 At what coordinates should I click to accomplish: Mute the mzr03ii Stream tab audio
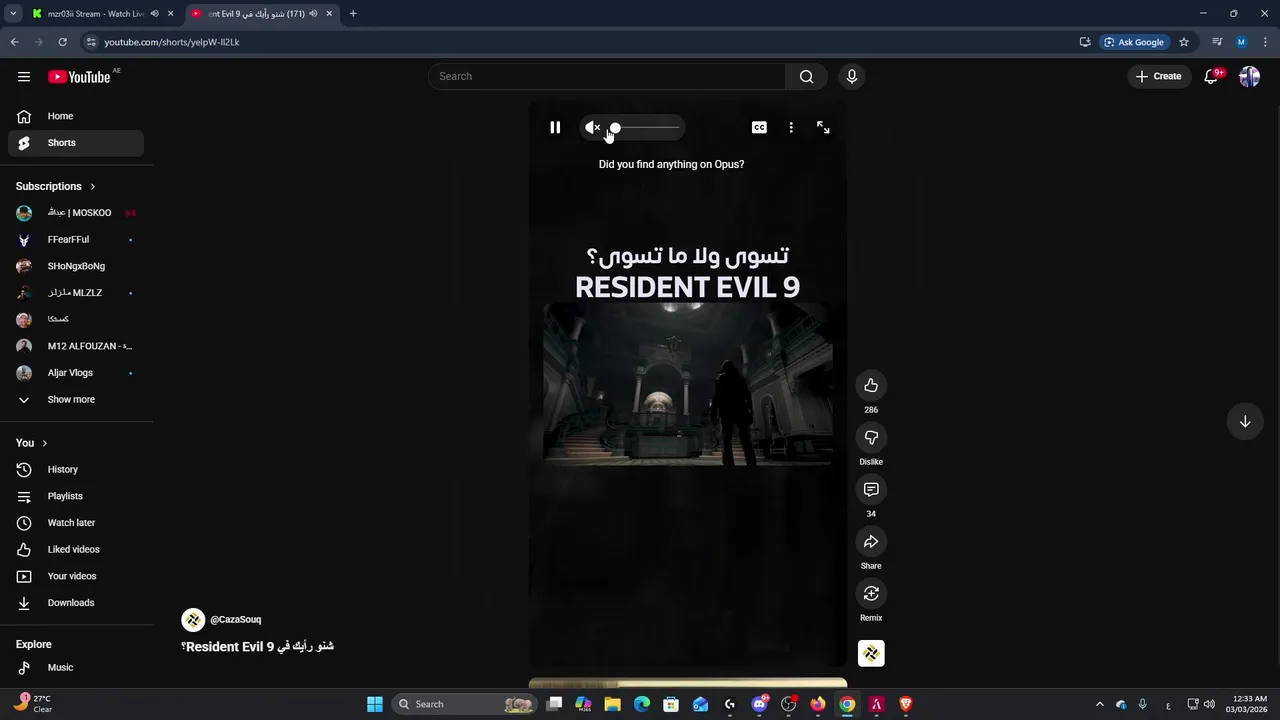(x=154, y=14)
